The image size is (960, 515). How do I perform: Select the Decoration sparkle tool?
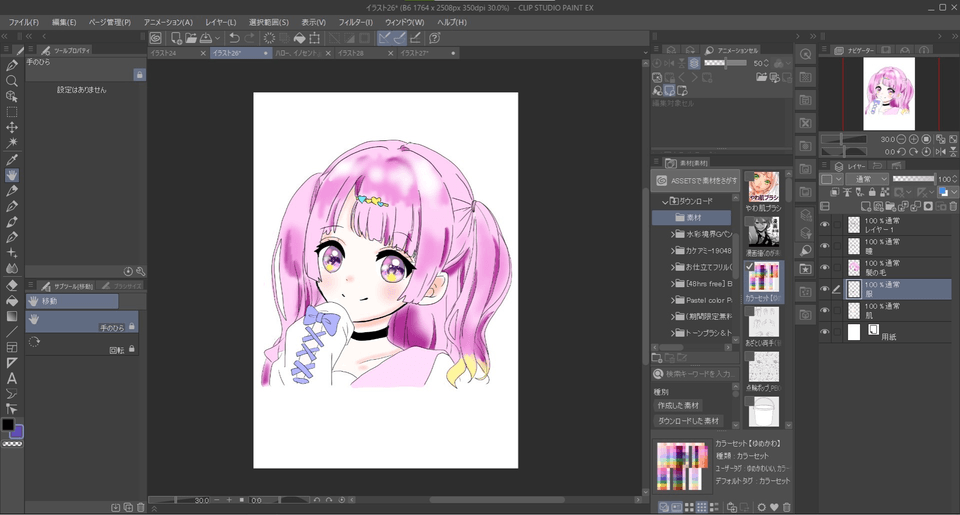[x=12, y=252]
